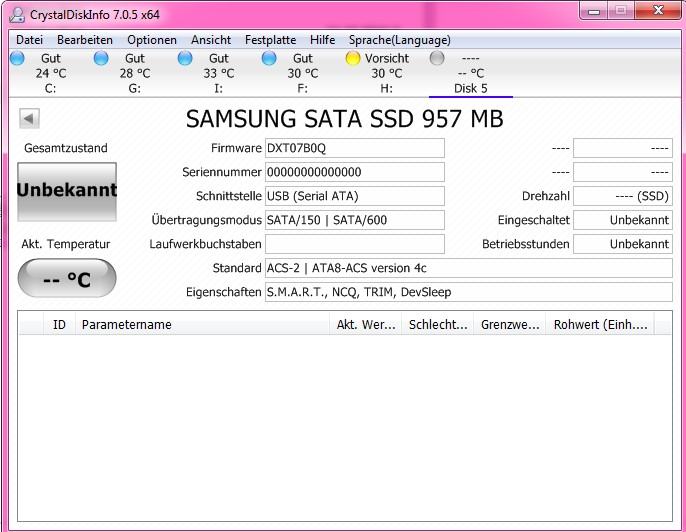Switch to the Disk 5 tab label

[x=470, y=88]
